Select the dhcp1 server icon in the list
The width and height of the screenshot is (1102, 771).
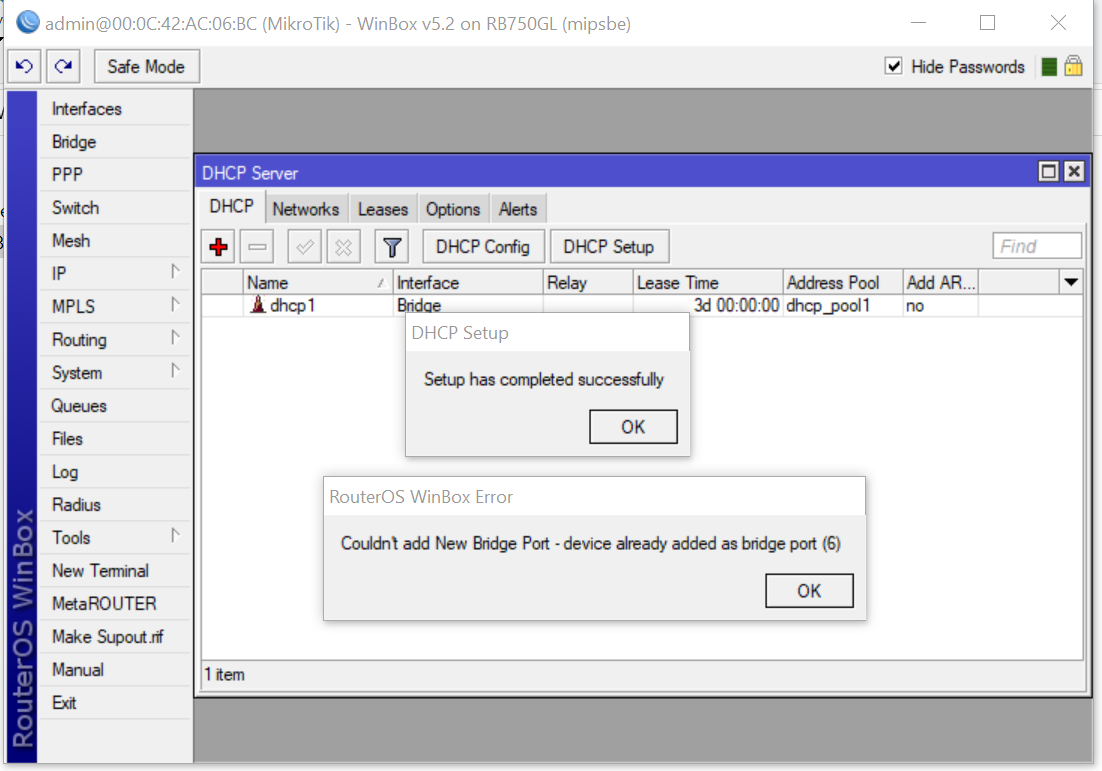click(256, 305)
